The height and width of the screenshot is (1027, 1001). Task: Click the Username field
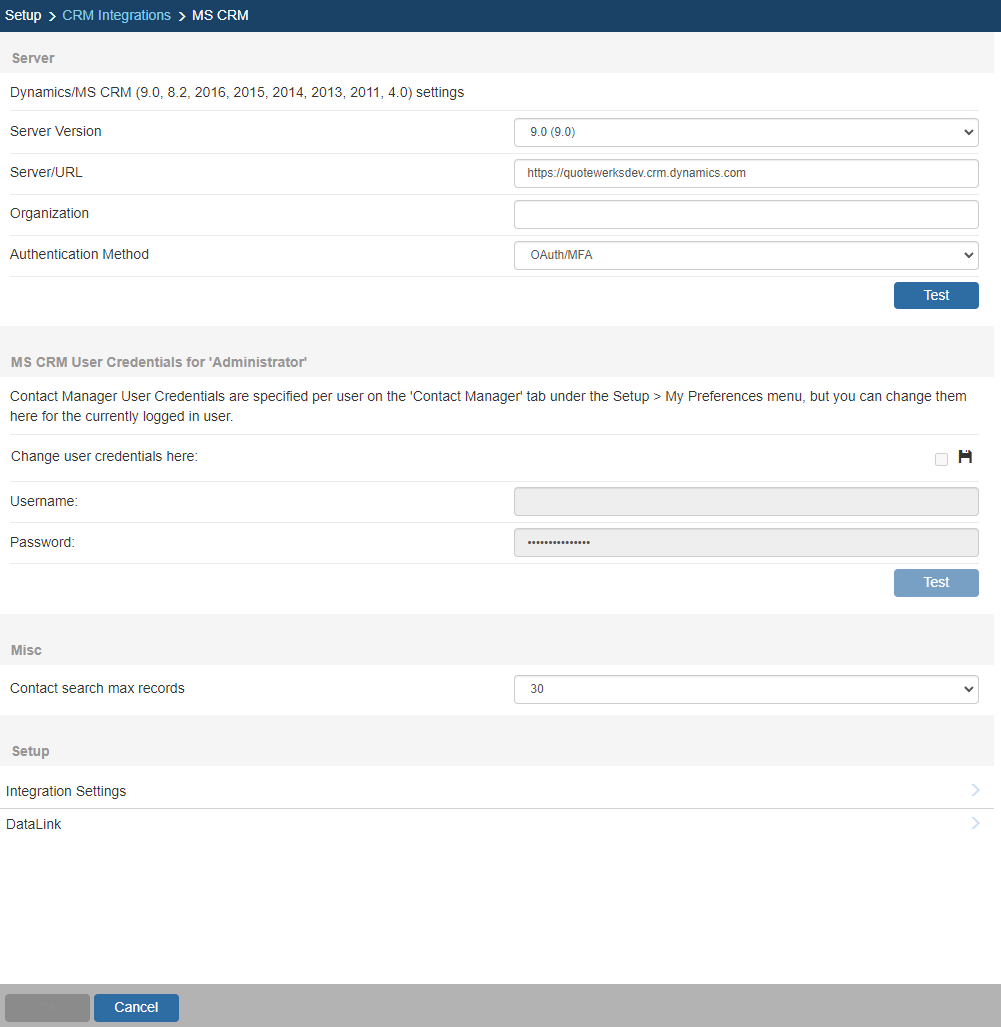pos(746,502)
